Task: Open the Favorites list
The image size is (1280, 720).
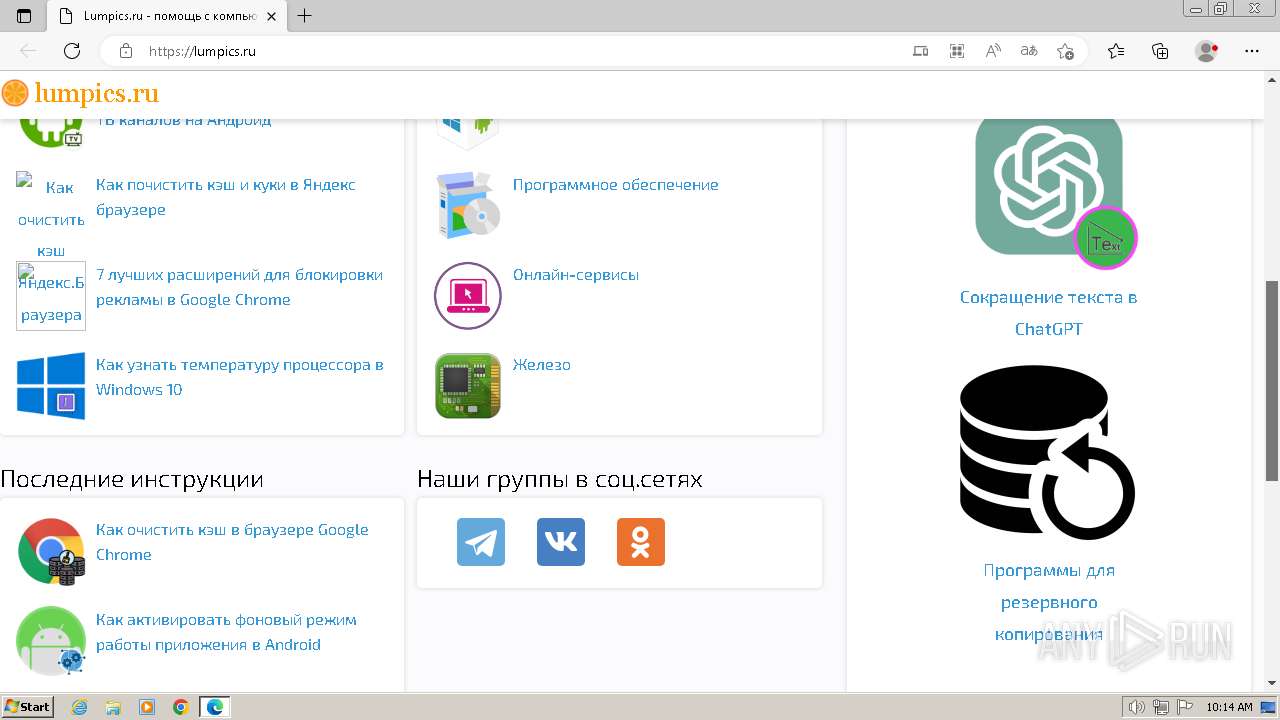Action: [1116, 51]
